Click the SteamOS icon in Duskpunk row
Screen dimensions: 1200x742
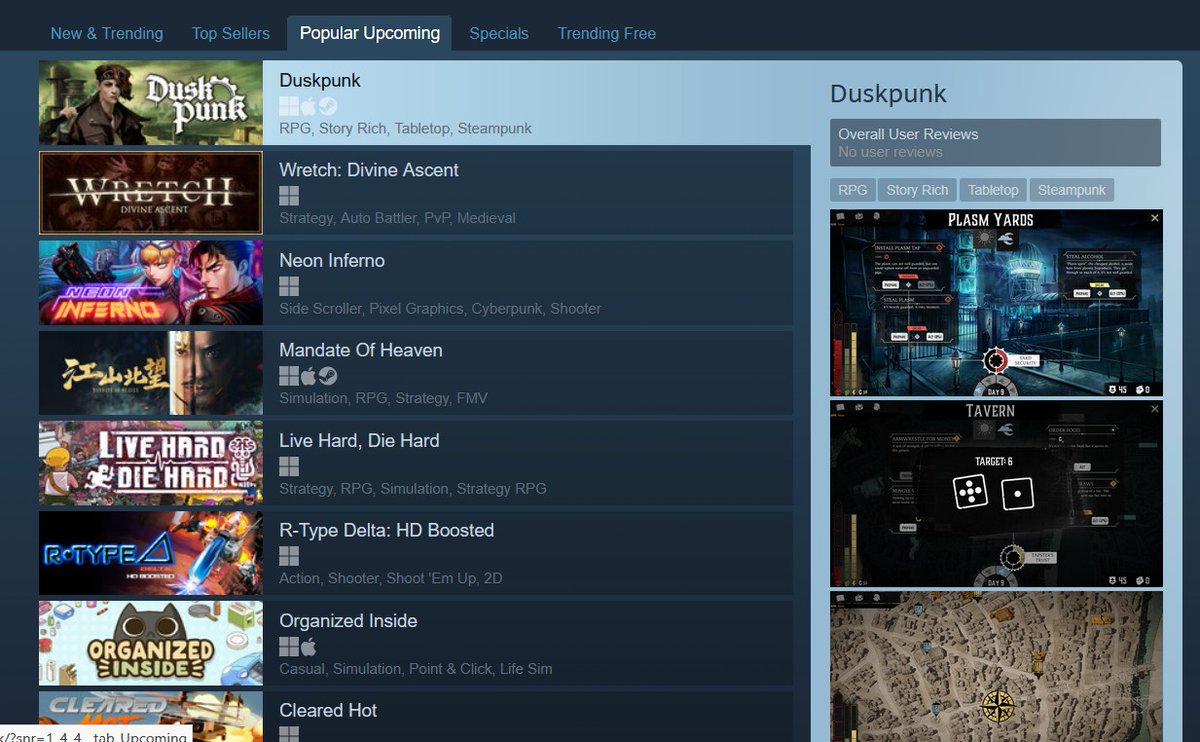[328, 106]
